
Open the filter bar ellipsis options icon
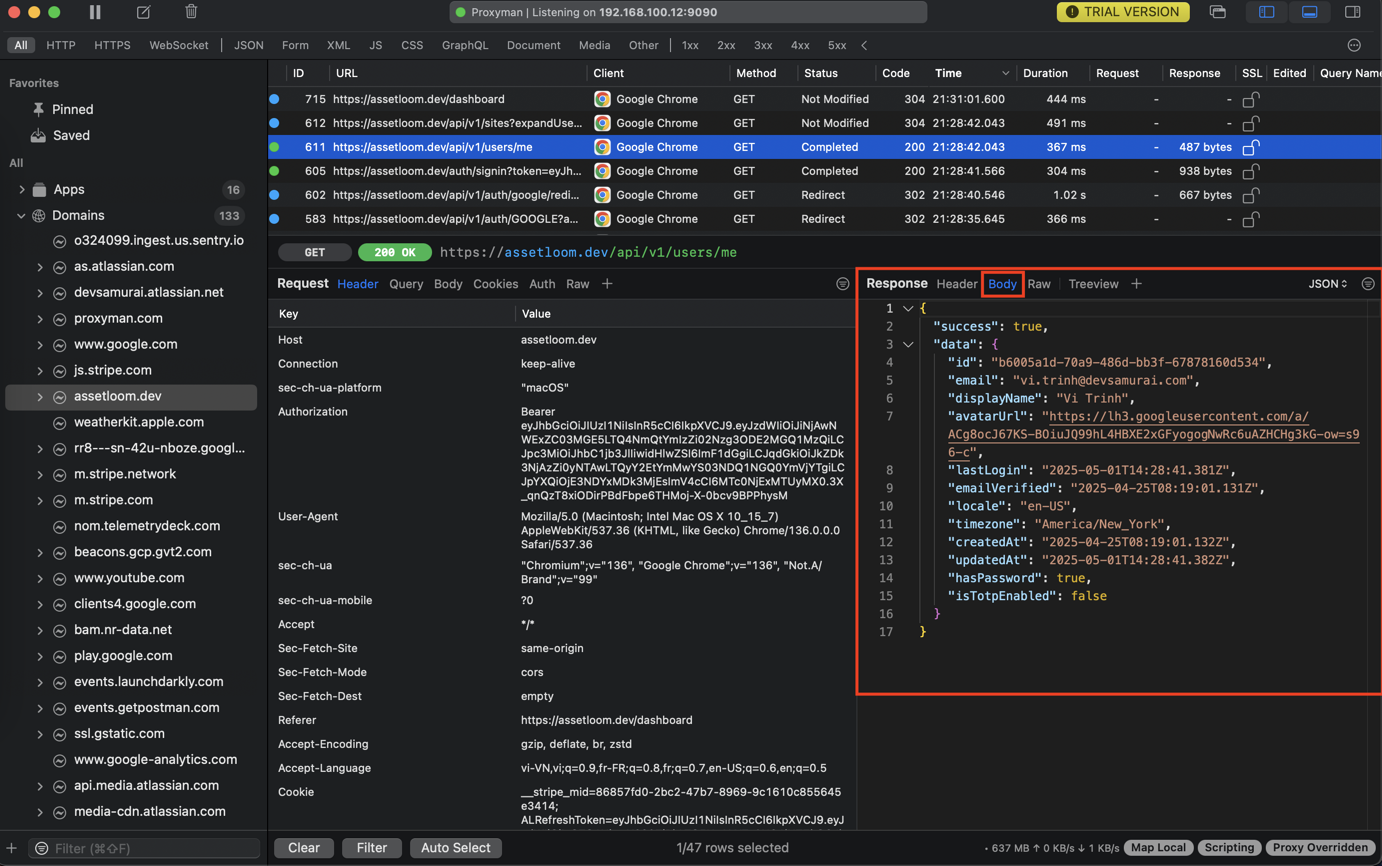[1354, 45]
